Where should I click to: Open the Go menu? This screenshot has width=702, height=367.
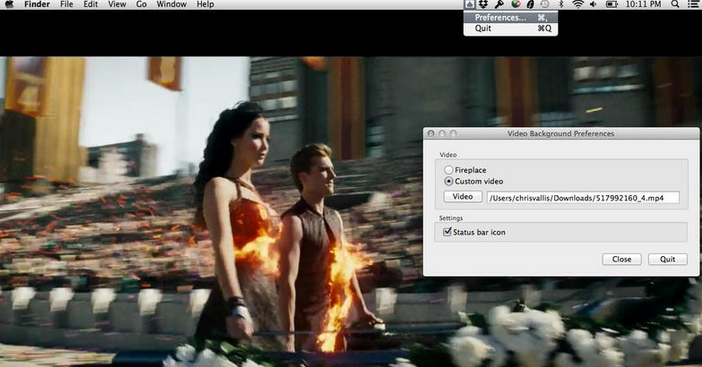tap(141, 4)
